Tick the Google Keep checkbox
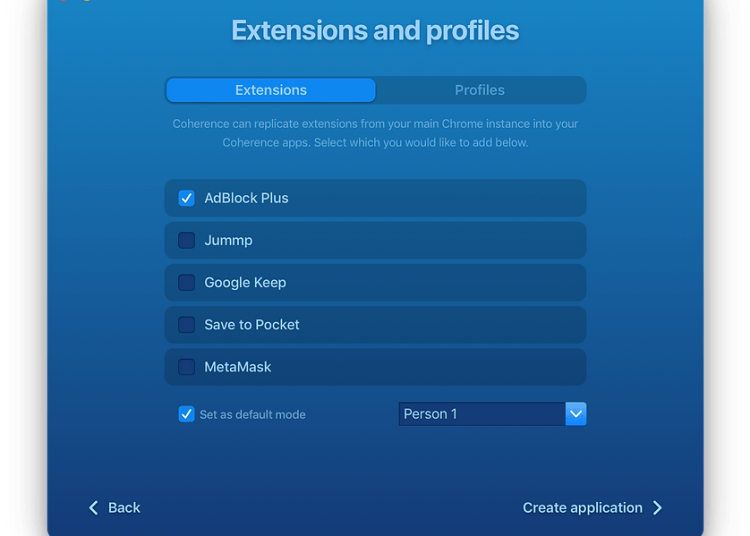 point(187,283)
